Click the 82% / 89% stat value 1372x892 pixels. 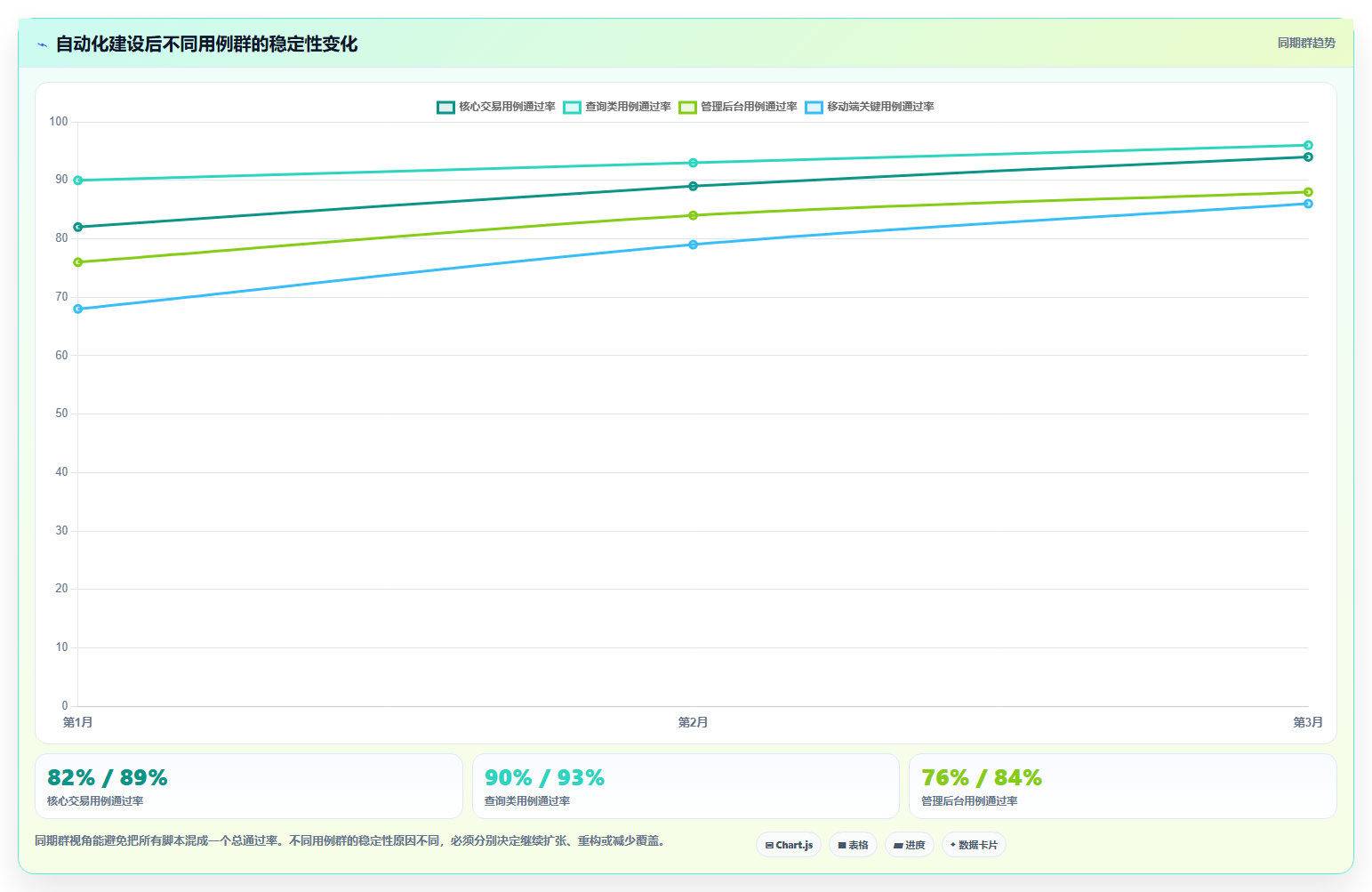pyautogui.click(x=108, y=778)
